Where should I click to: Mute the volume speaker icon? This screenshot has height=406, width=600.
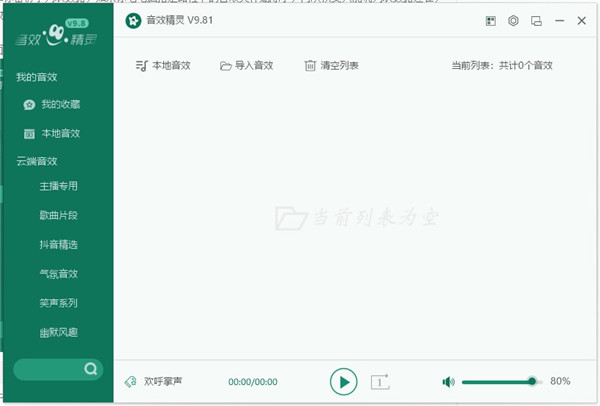448,381
